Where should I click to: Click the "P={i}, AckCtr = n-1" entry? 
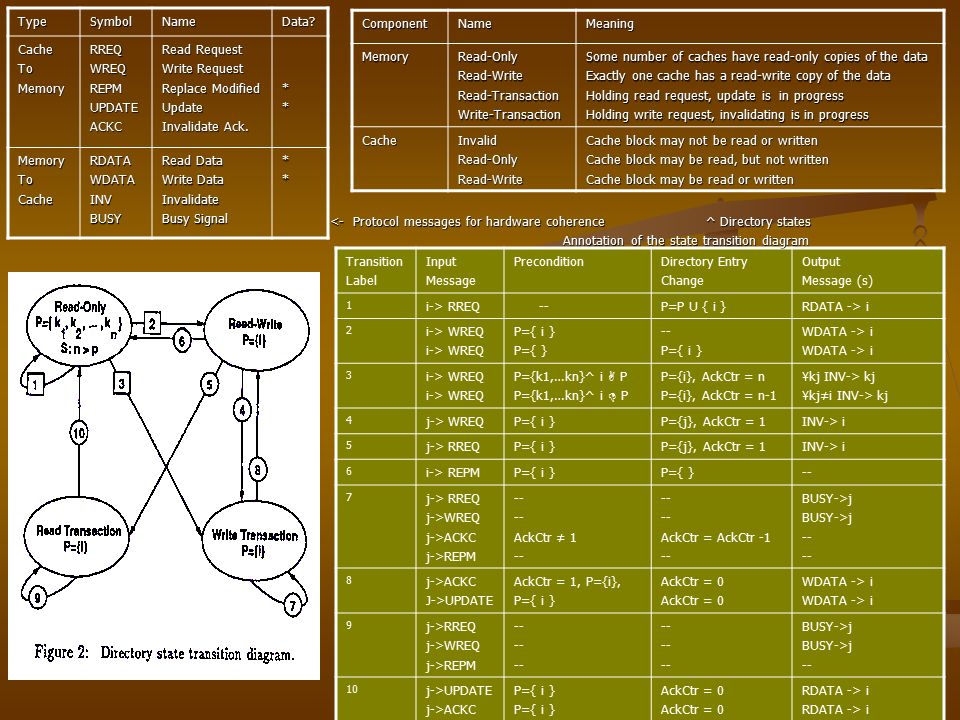pos(718,396)
